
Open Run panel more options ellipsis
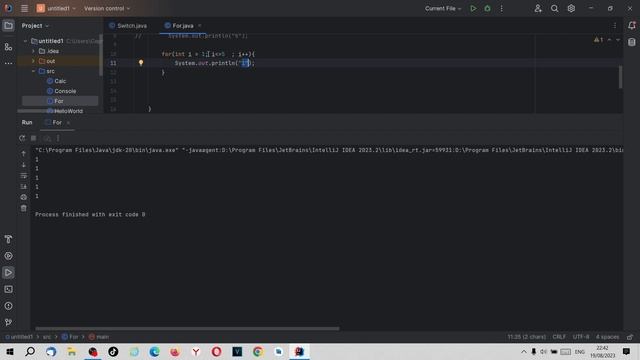click(x=58, y=138)
